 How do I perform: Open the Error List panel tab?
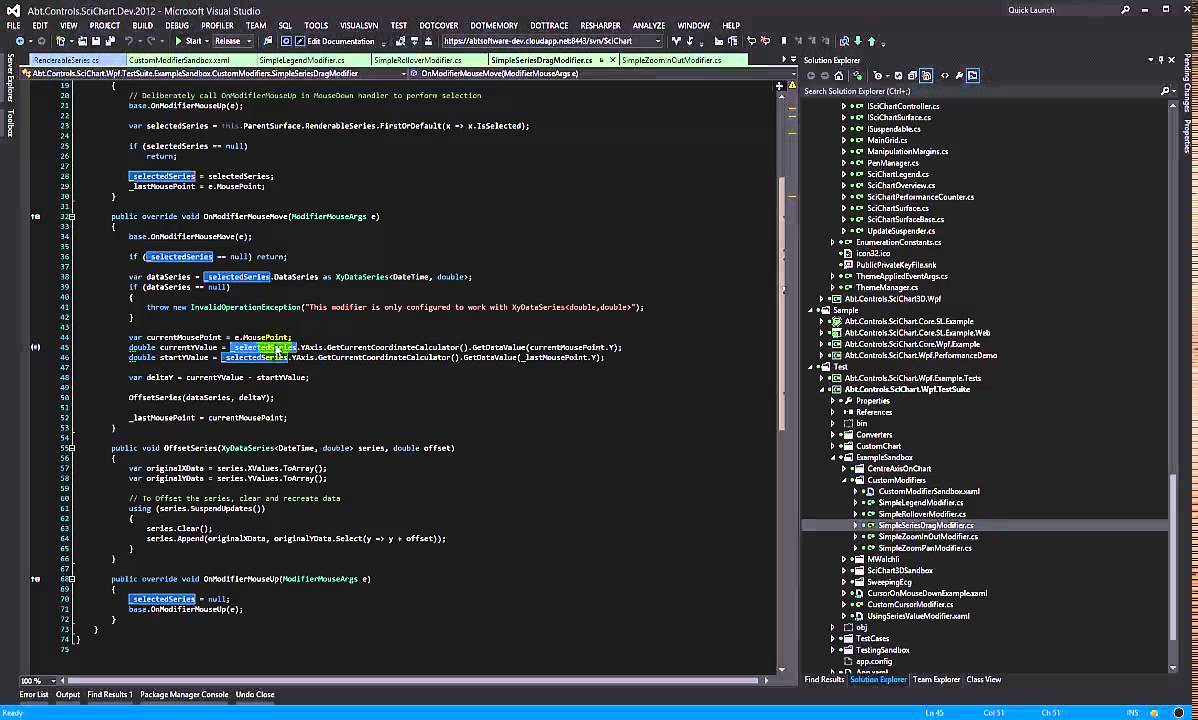click(34, 695)
